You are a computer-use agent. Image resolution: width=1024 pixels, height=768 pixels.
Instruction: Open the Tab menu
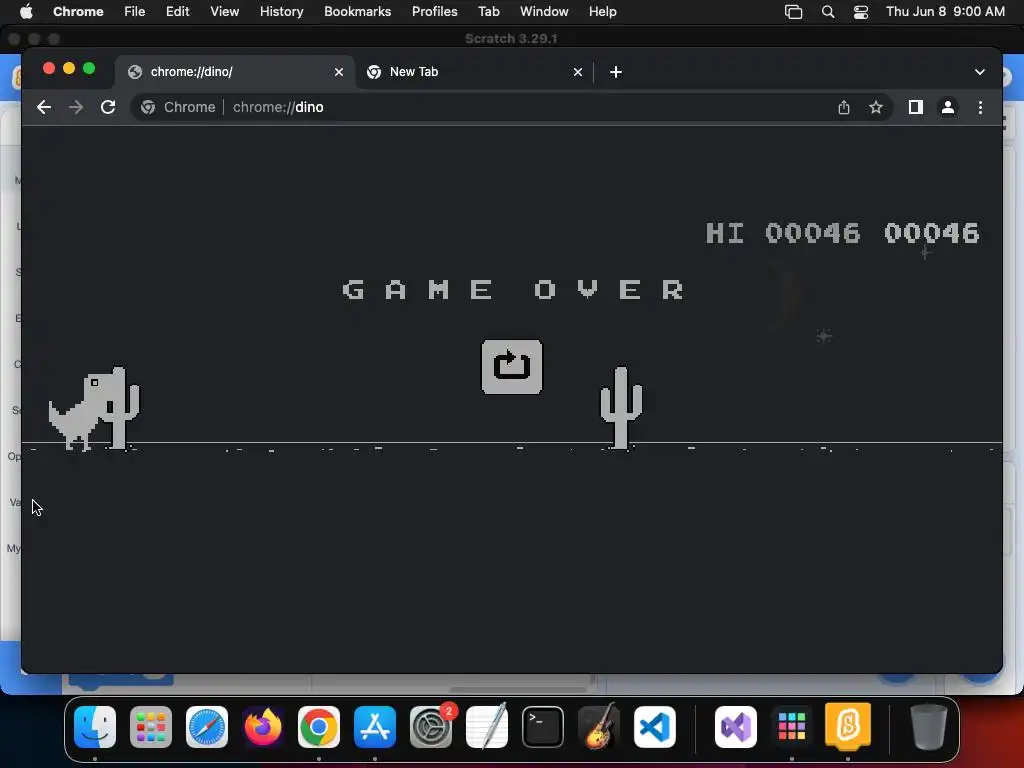coord(488,11)
